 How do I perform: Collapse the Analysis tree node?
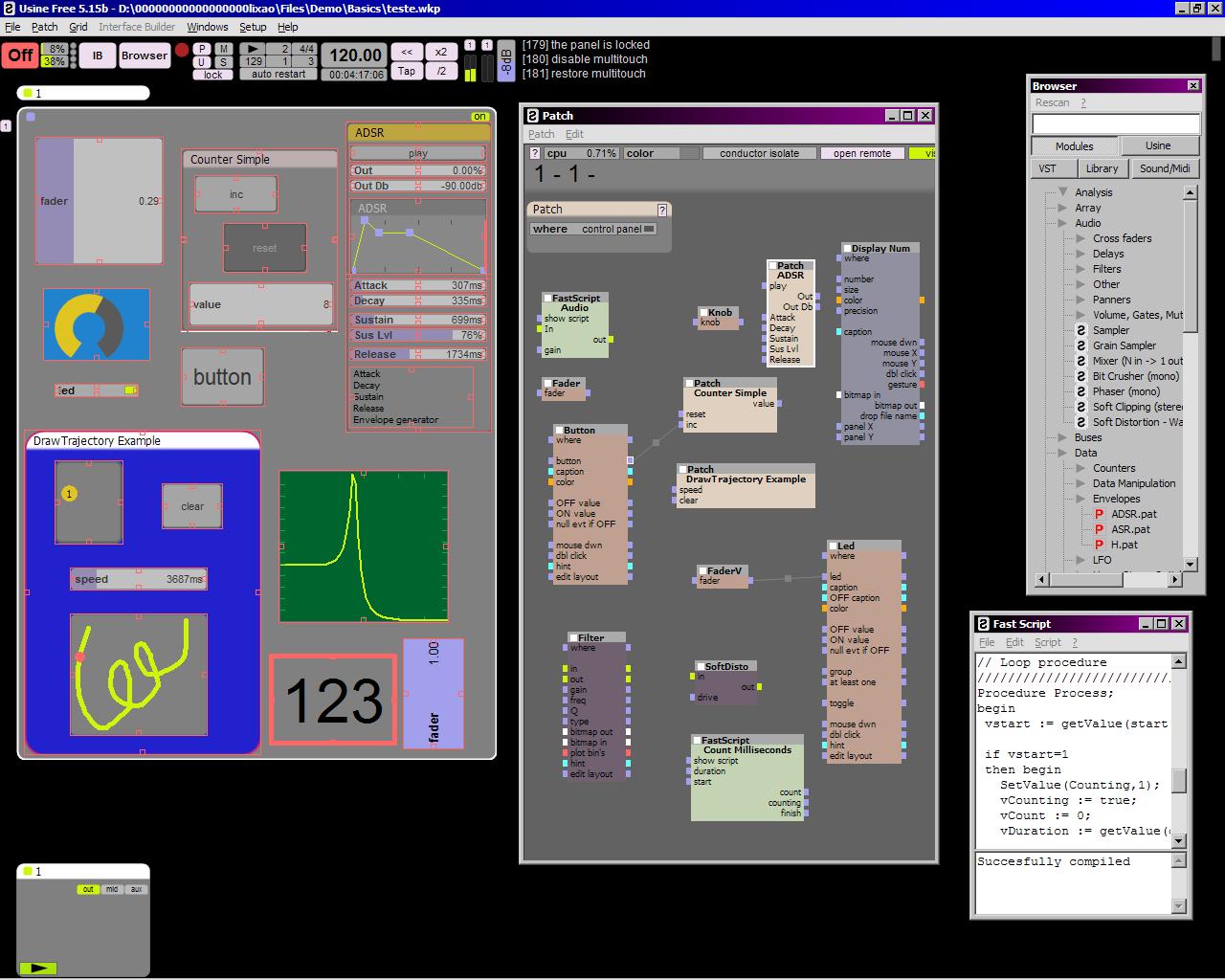click(x=1062, y=192)
